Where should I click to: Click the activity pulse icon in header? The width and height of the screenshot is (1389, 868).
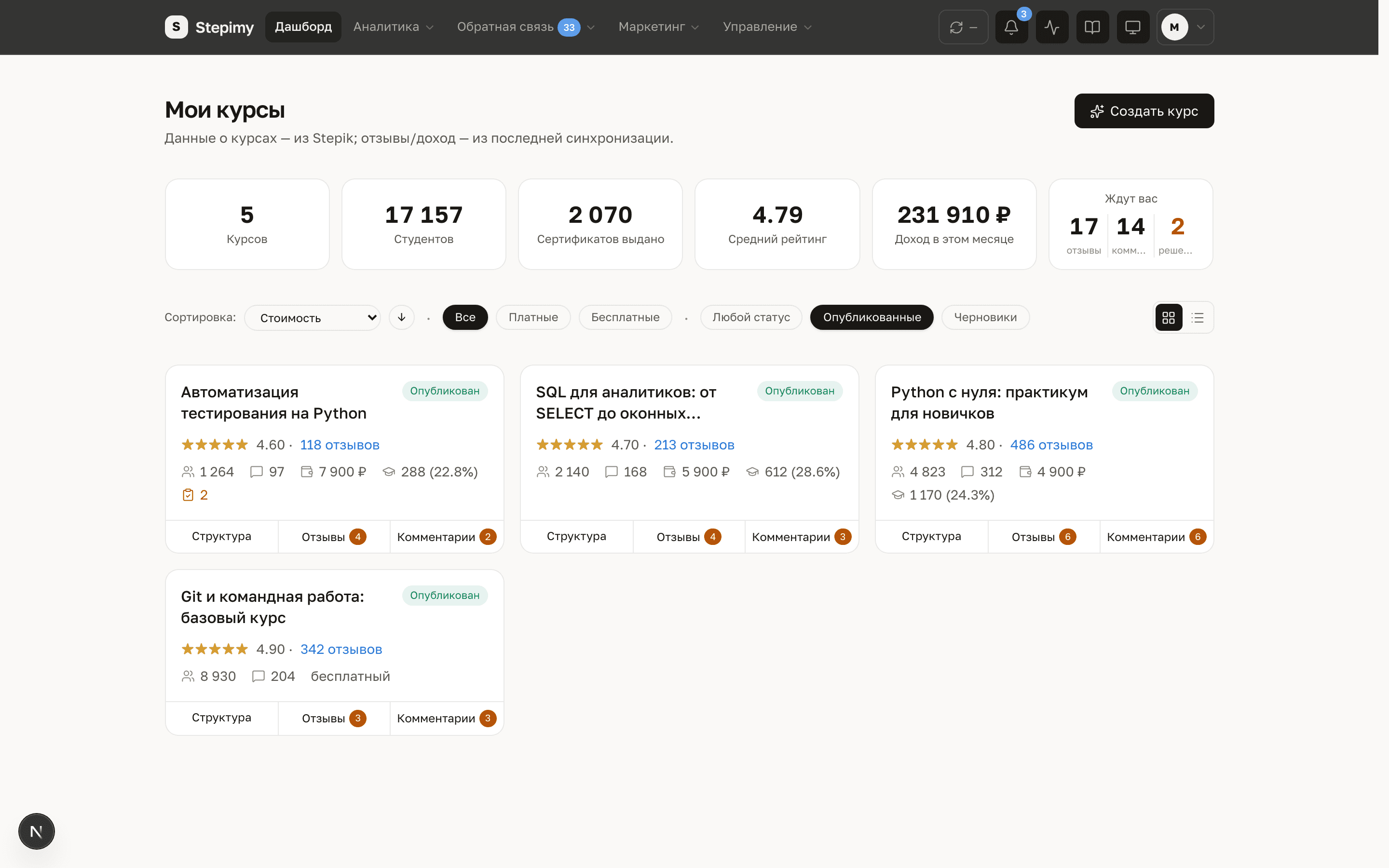(x=1051, y=27)
